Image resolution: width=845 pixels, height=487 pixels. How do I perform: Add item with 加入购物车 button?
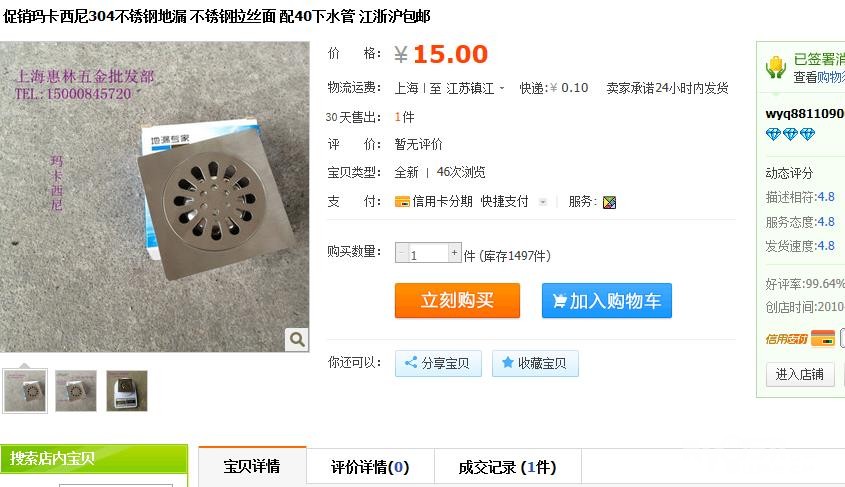[607, 301]
